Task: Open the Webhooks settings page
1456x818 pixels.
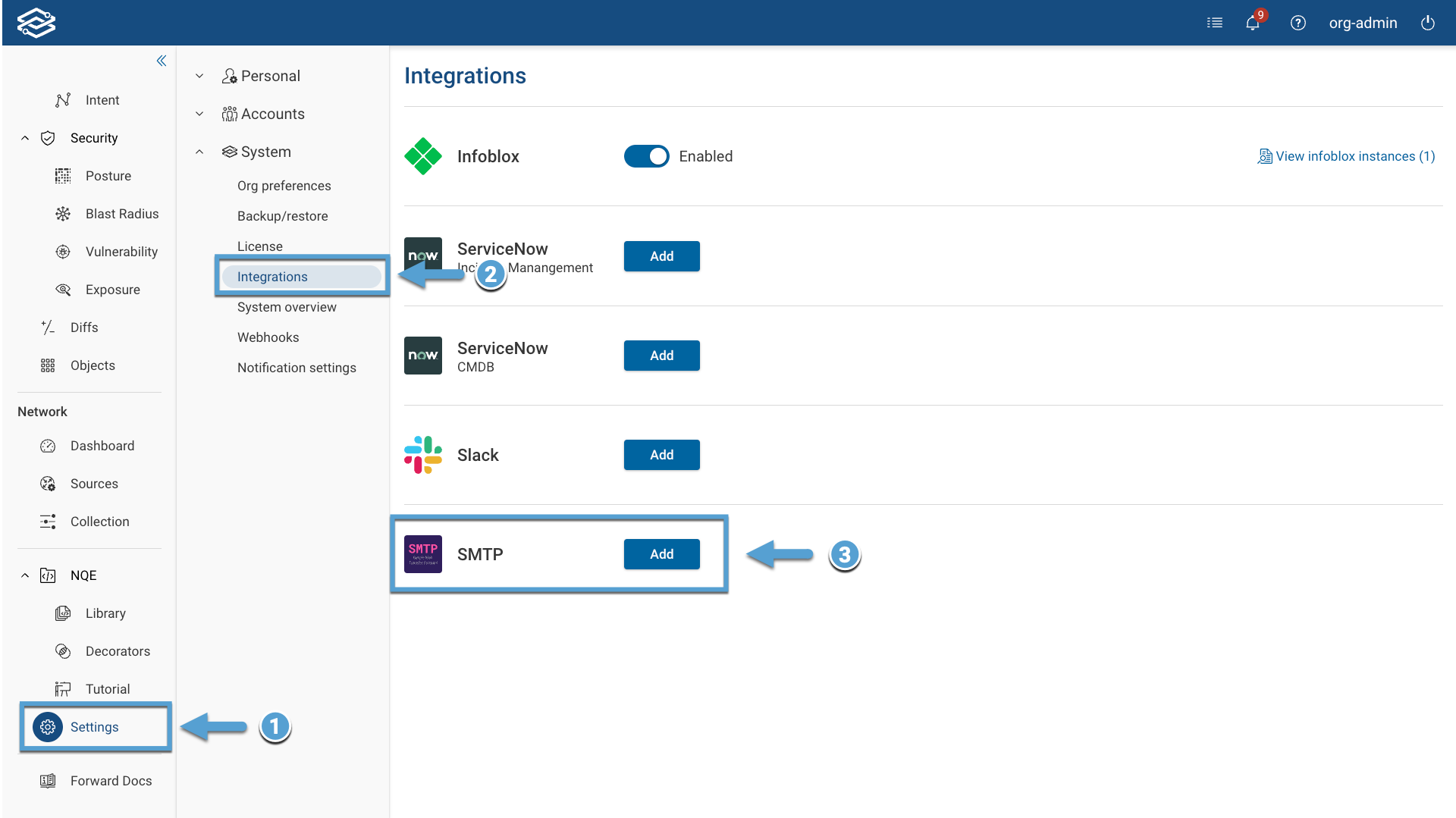Action: [x=267, y=337]
